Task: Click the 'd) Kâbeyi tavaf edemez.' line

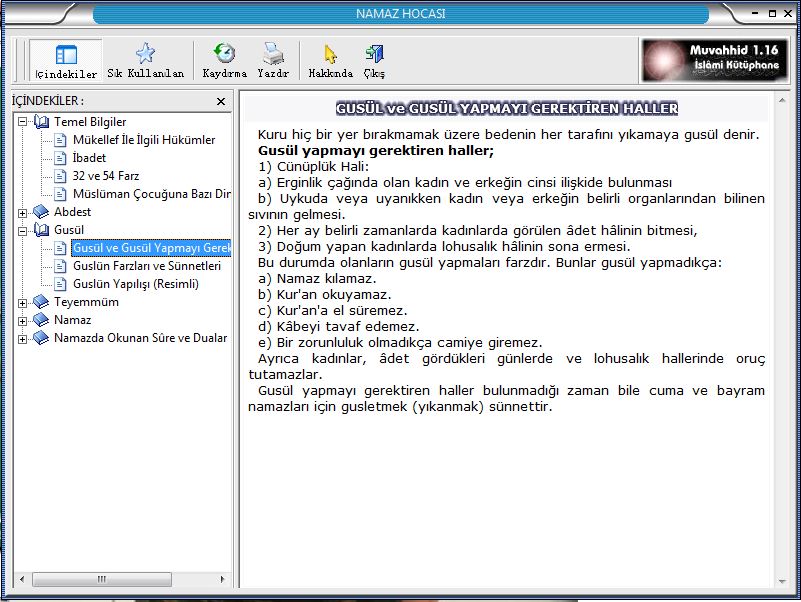Action: pyautogui.click(x=339, y=327)
